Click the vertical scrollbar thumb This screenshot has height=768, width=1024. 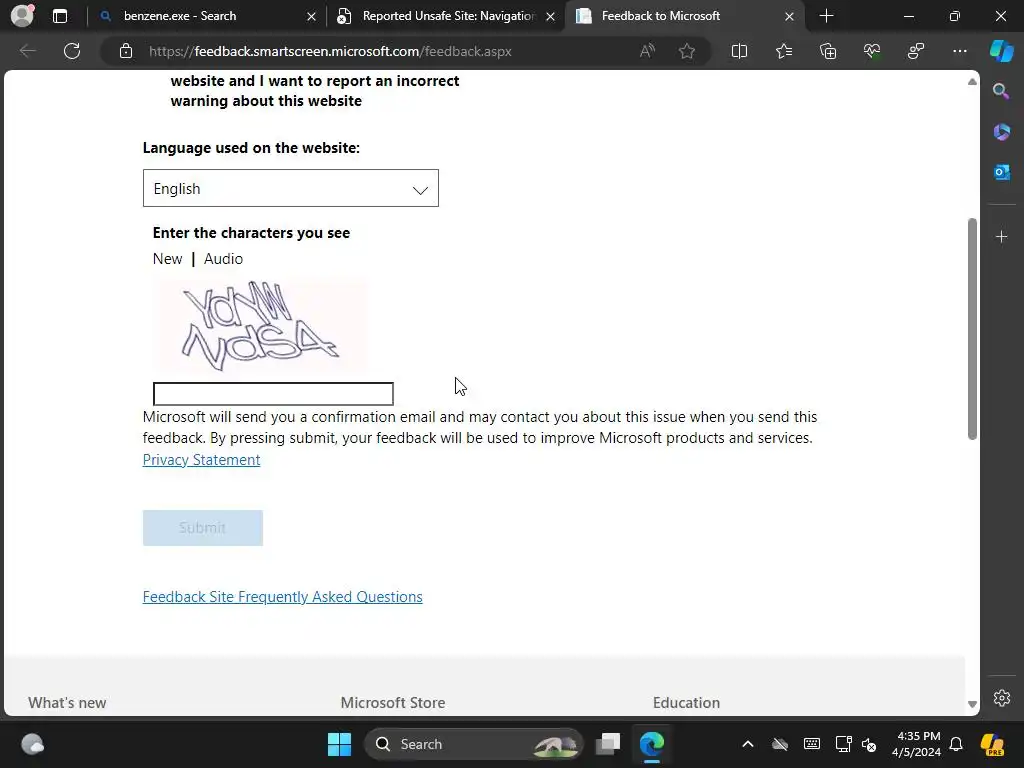[x=972, y=329]
